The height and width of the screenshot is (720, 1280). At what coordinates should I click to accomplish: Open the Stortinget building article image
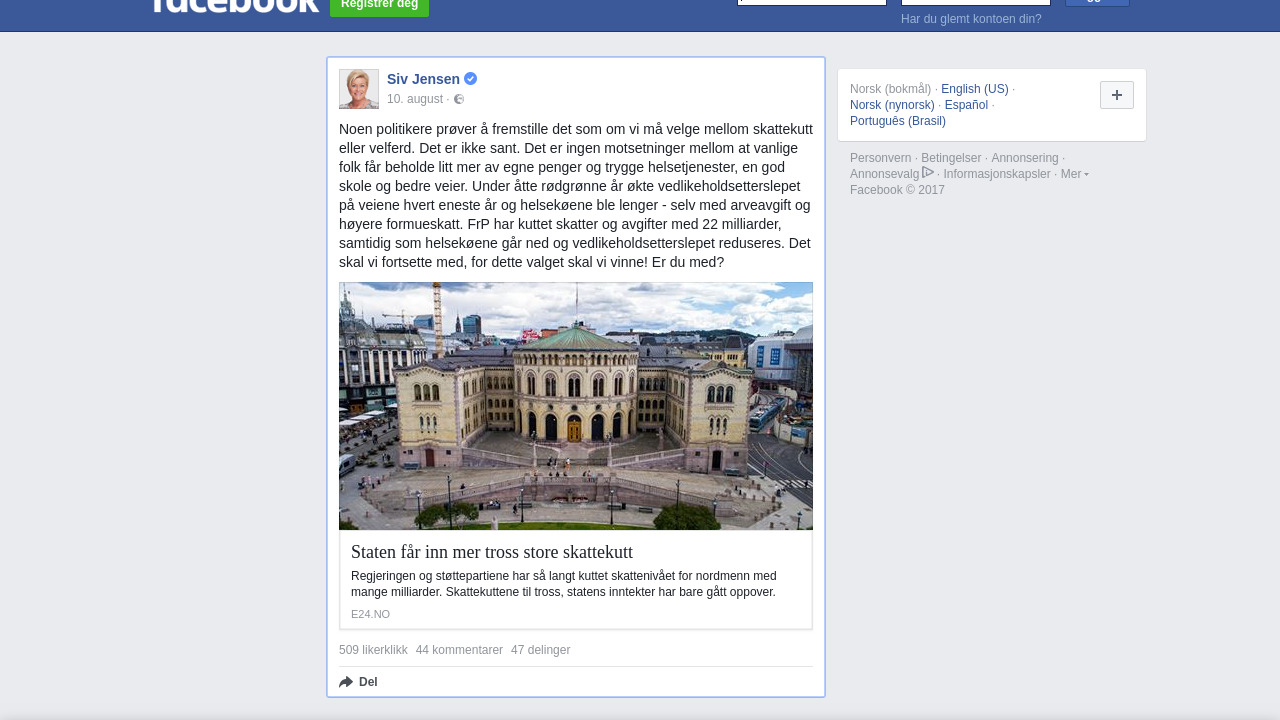pyautogui.click(x=576, y=406)
